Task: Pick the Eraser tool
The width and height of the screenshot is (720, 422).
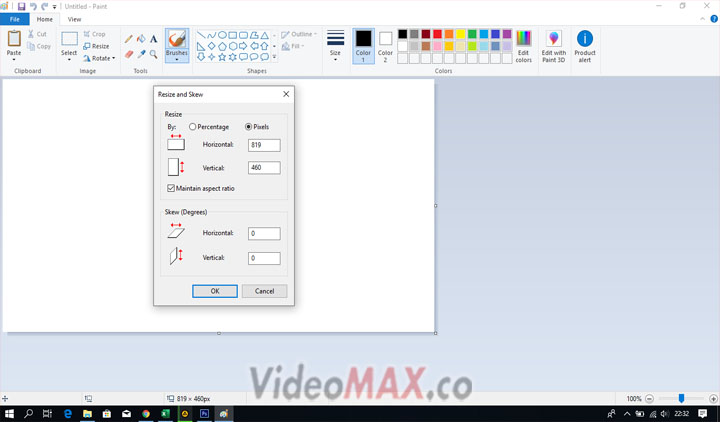Action: click(129, 54)
